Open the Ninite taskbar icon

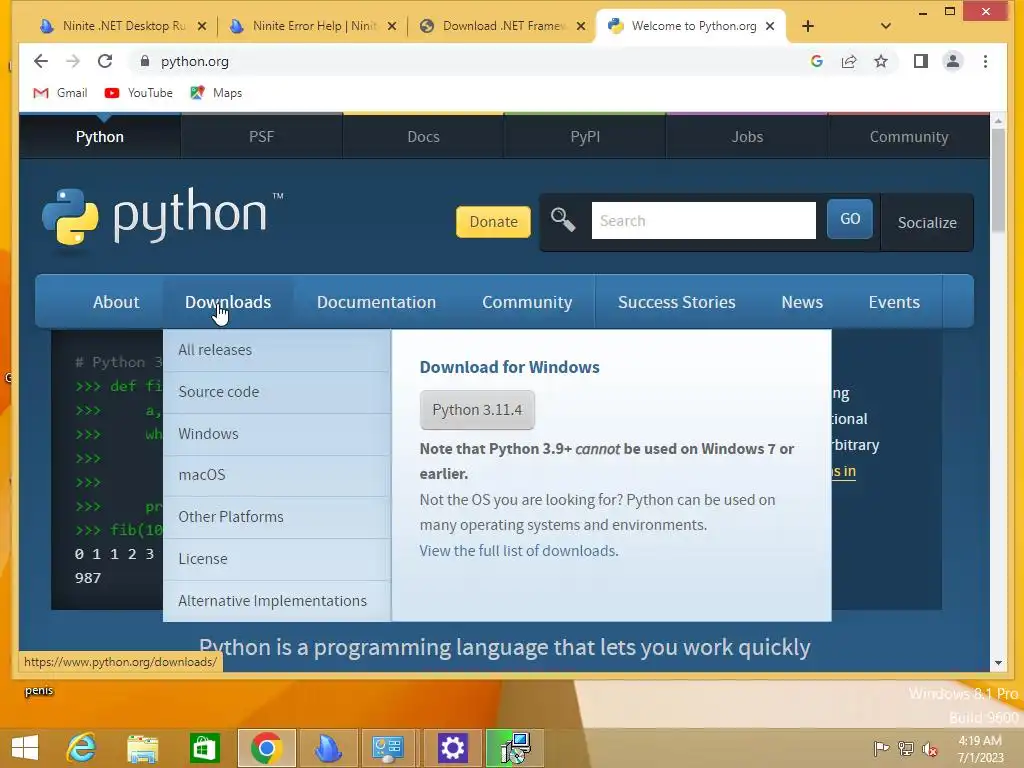(x=328, y=748)
